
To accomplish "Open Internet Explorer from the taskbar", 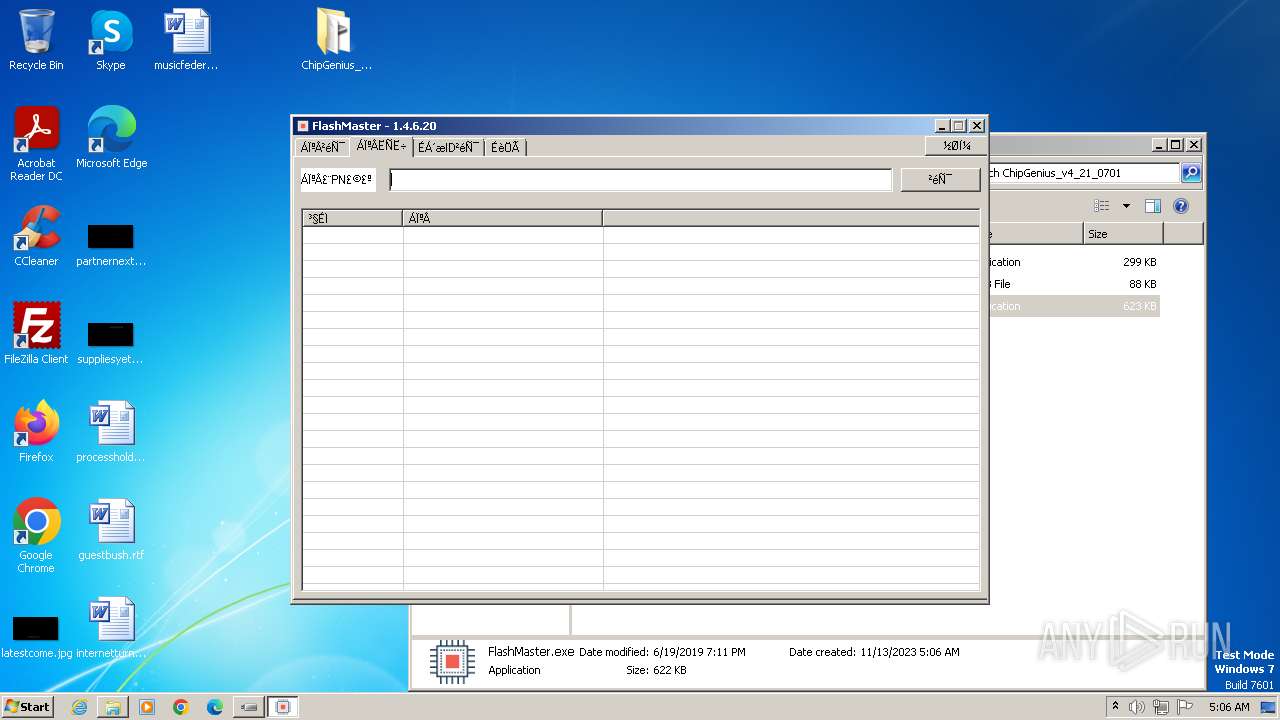I will tap(79, 707).
